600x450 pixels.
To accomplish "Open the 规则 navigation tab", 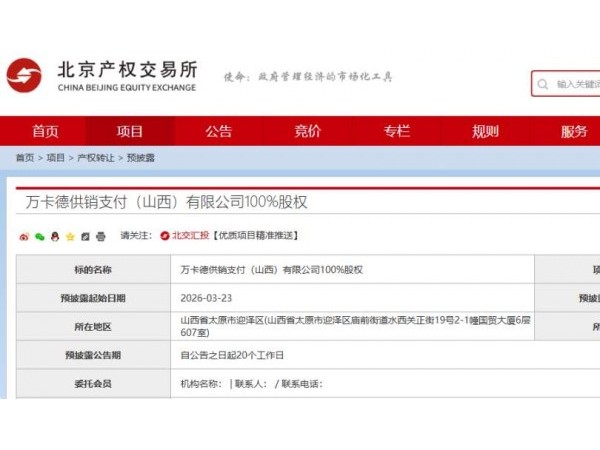I will tap(485, 131).
